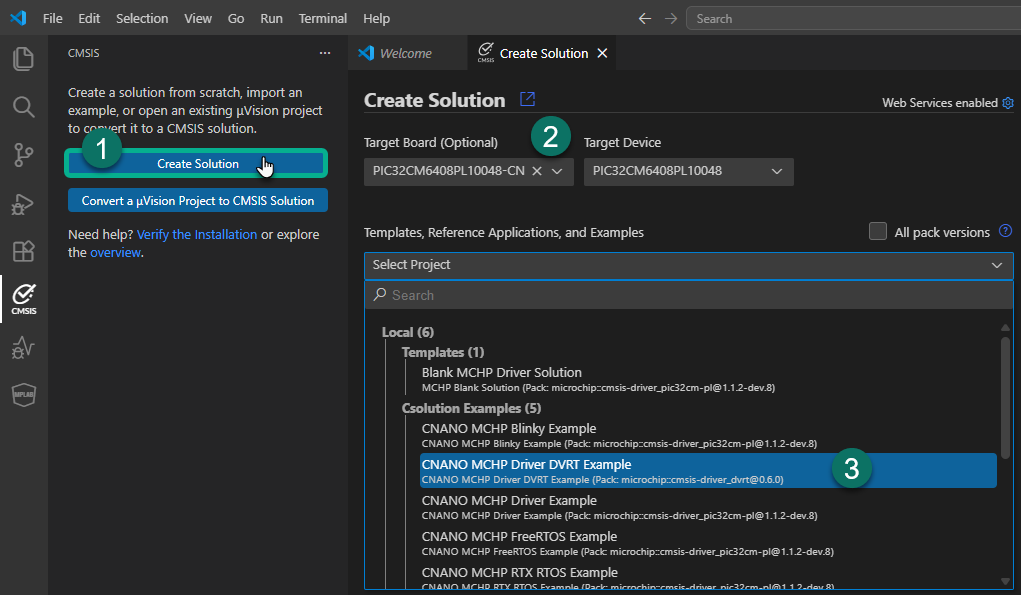Click Convert a µVision Project to CMSIS Solution
Screen dimensions: 1021x595
click(198, 201)
